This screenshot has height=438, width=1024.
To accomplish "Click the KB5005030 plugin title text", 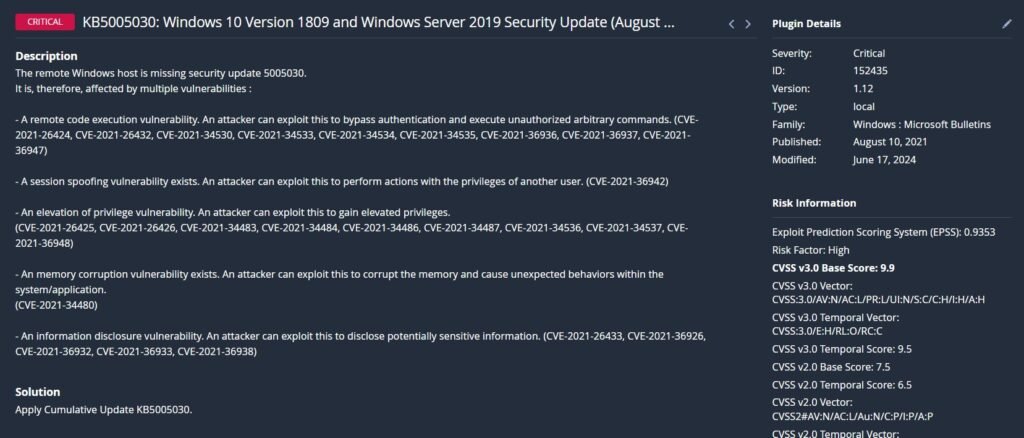I will click(378, 22).
